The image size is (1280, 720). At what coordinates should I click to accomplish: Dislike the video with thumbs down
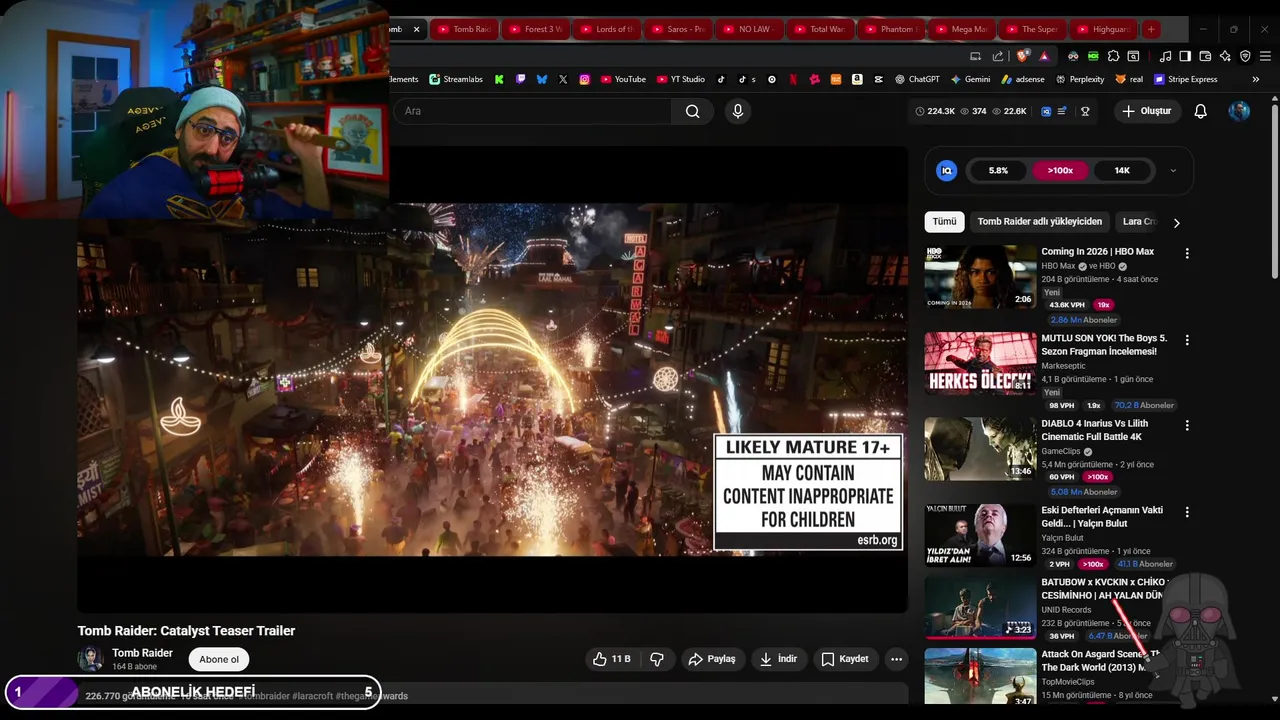click(657, 659)
